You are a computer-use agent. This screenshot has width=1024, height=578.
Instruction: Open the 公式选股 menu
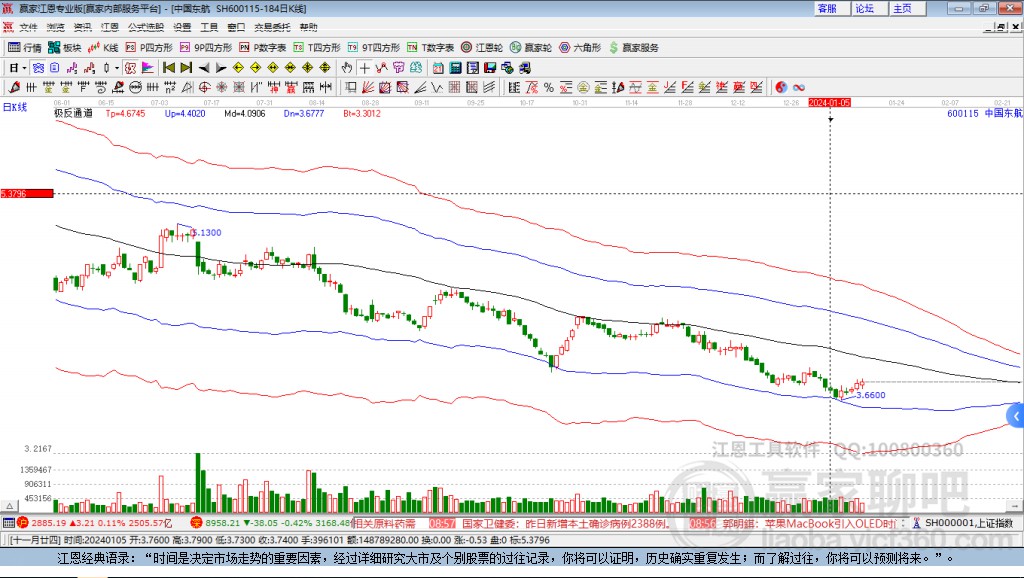pyautogui.click(x=145, y=27)
